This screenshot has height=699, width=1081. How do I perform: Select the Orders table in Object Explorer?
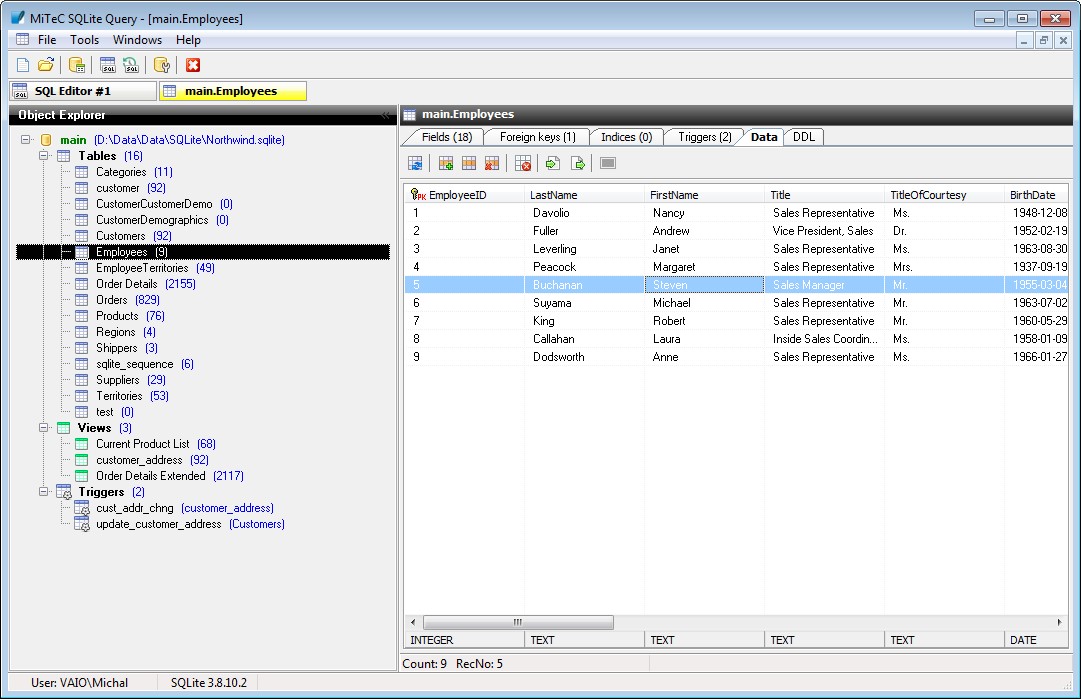coord(111,300)
